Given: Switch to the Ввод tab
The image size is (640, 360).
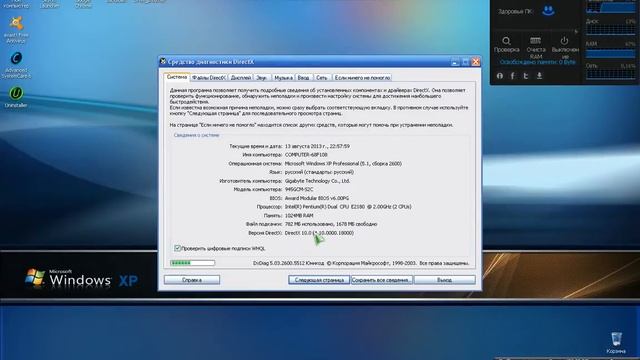Looking at the screenshot, I should (x=303, y=78).
